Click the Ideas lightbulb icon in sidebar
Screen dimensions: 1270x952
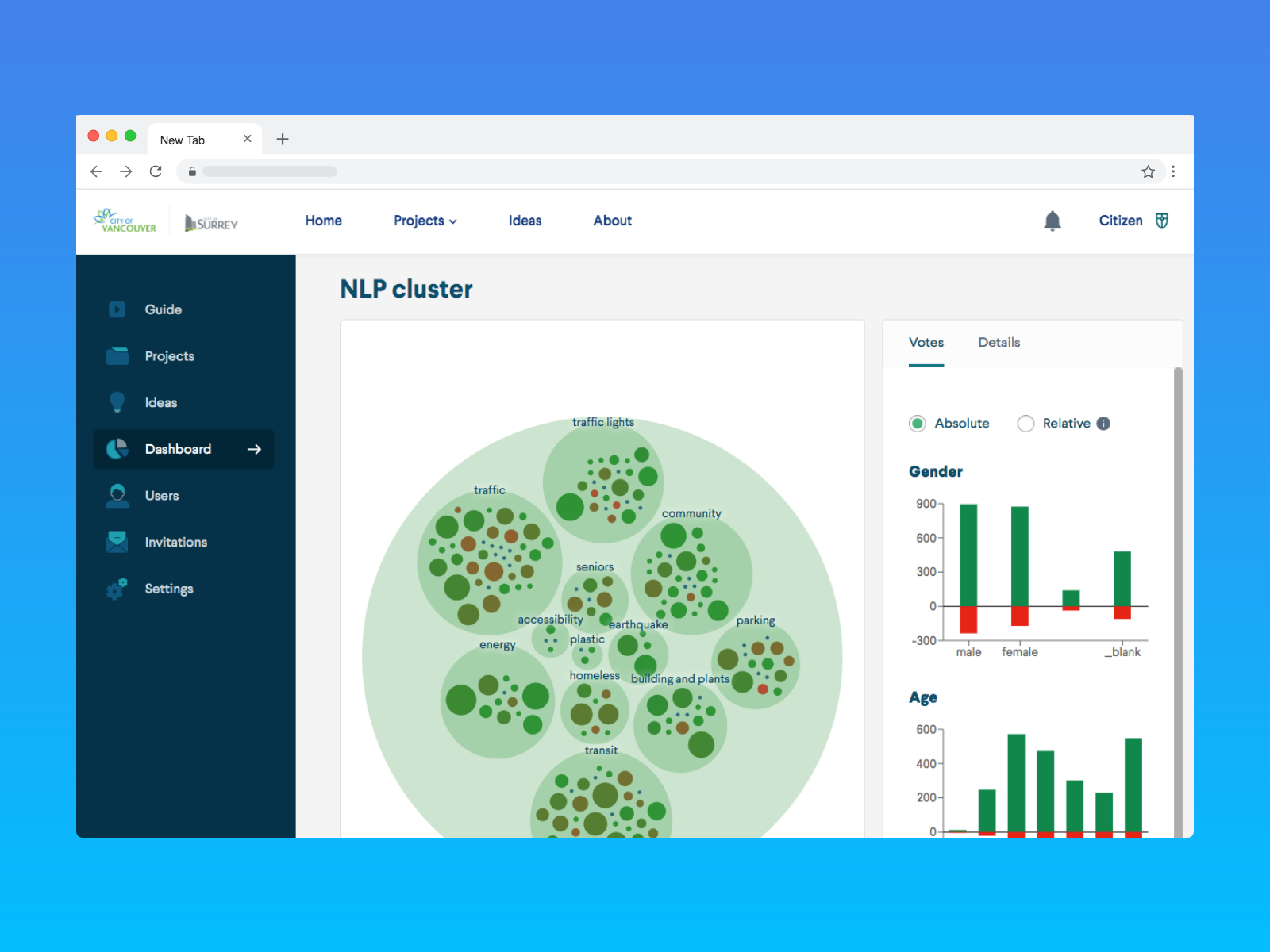coord(117,402)
